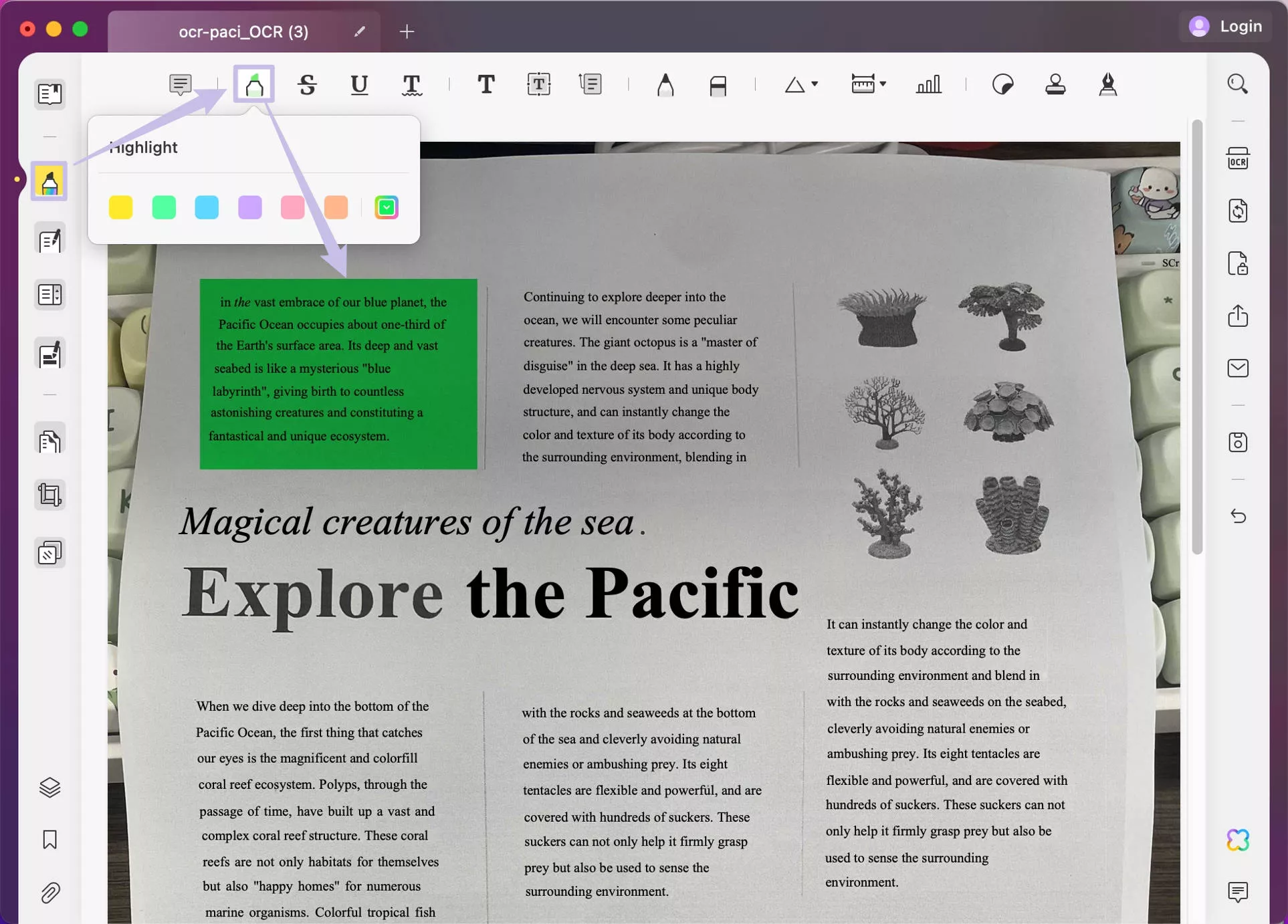Select the Text Box tool

pos(538,84)
